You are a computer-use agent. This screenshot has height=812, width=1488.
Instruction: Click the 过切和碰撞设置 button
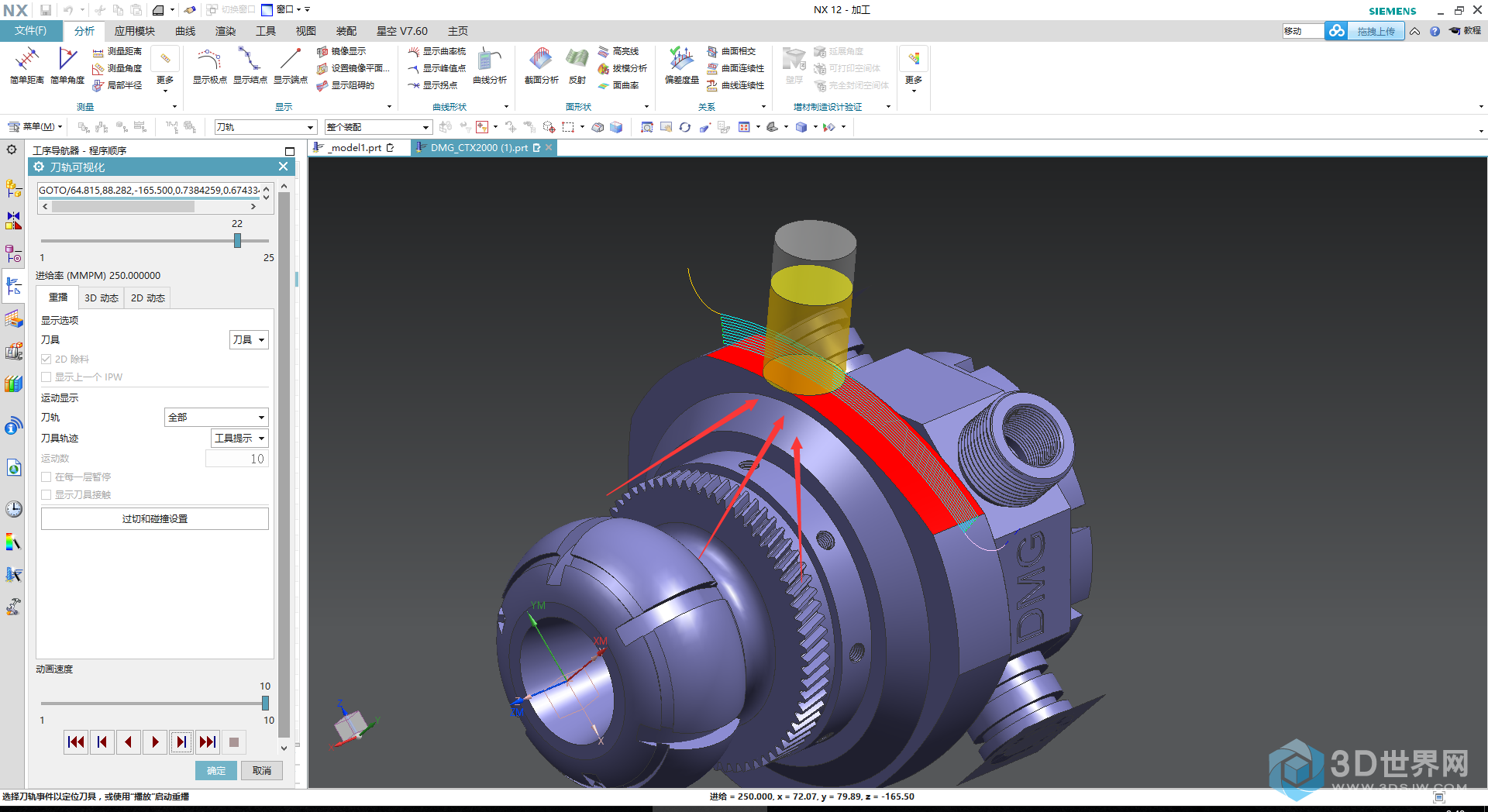point(155,519)
